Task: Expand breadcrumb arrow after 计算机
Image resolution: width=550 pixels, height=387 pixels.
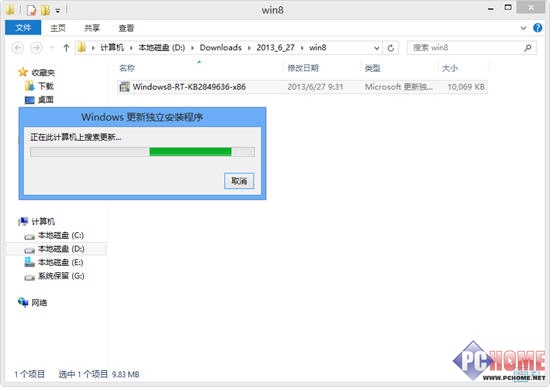Action: pyautogui.click(x=131, y=48)
